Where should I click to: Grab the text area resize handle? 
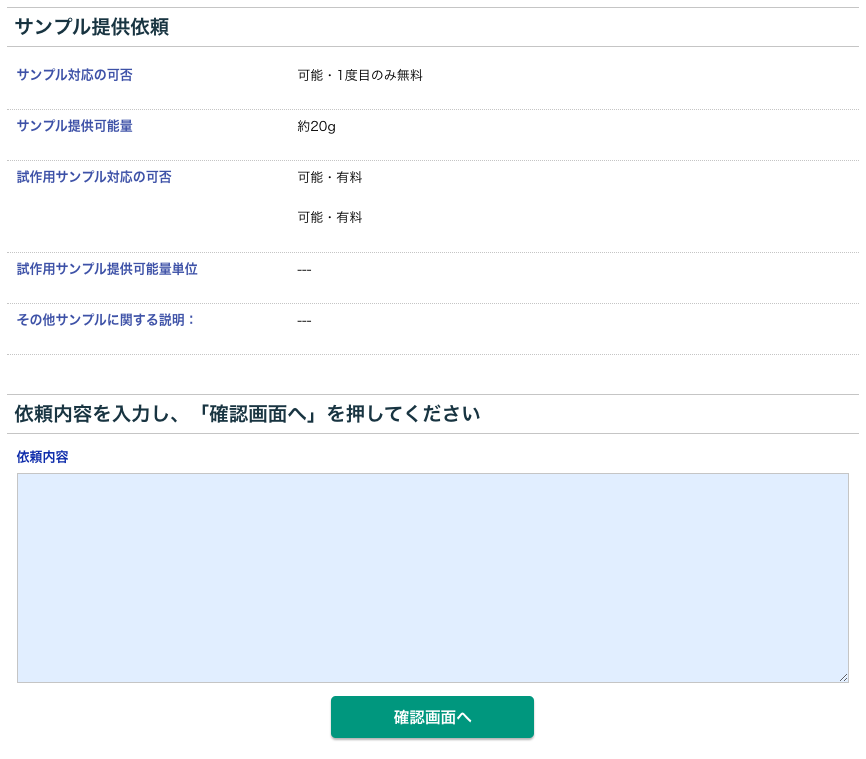coord(843,677)
